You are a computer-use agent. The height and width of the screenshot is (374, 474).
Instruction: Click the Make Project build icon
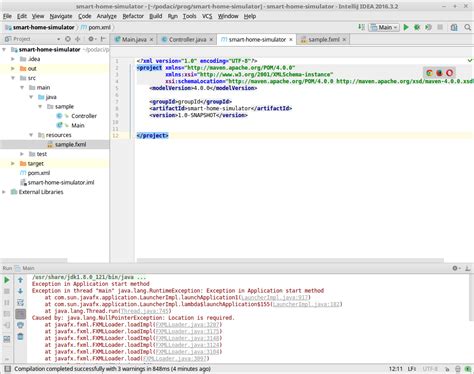point(361,27)
